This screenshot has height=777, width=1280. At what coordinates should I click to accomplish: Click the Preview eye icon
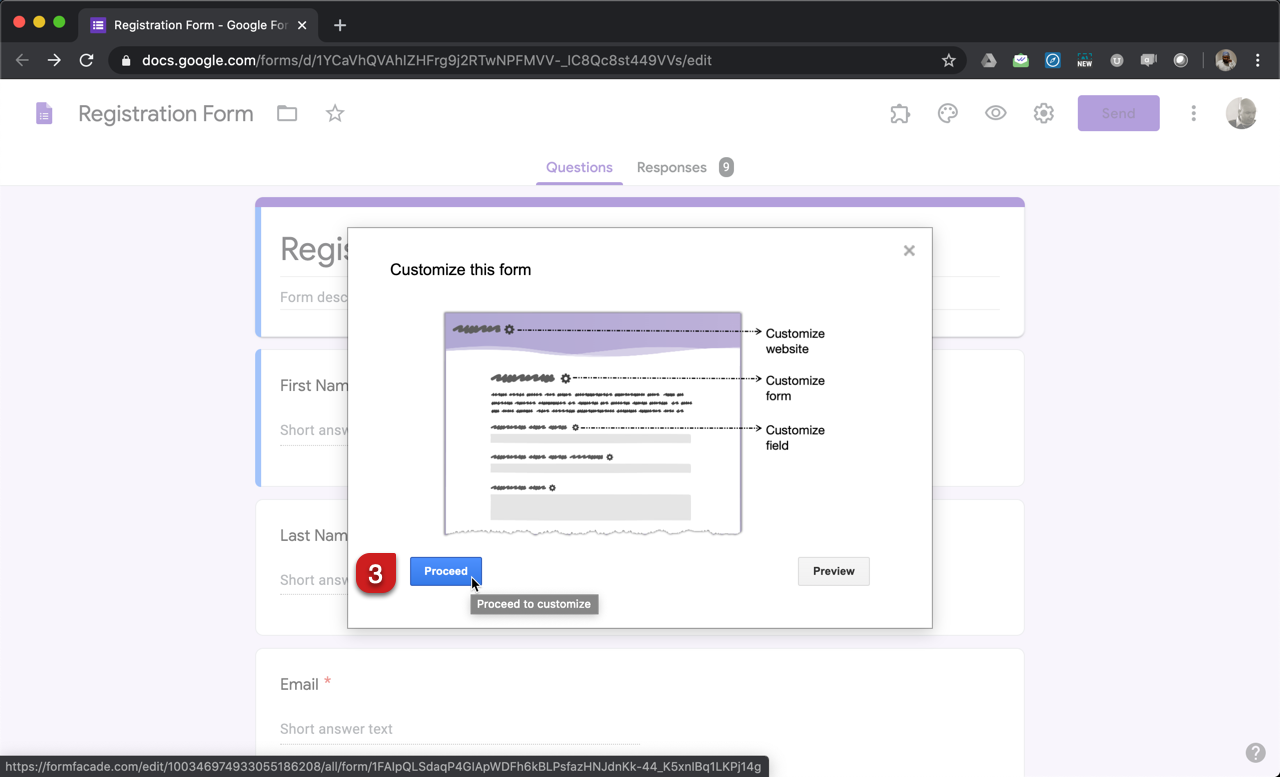click(x=995, y=113)
